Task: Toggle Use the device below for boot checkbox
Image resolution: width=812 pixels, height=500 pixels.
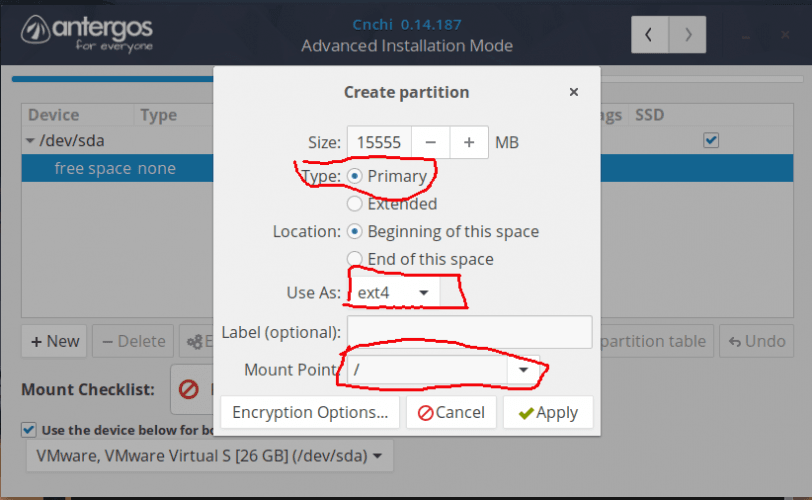Action: pos(28,430)
